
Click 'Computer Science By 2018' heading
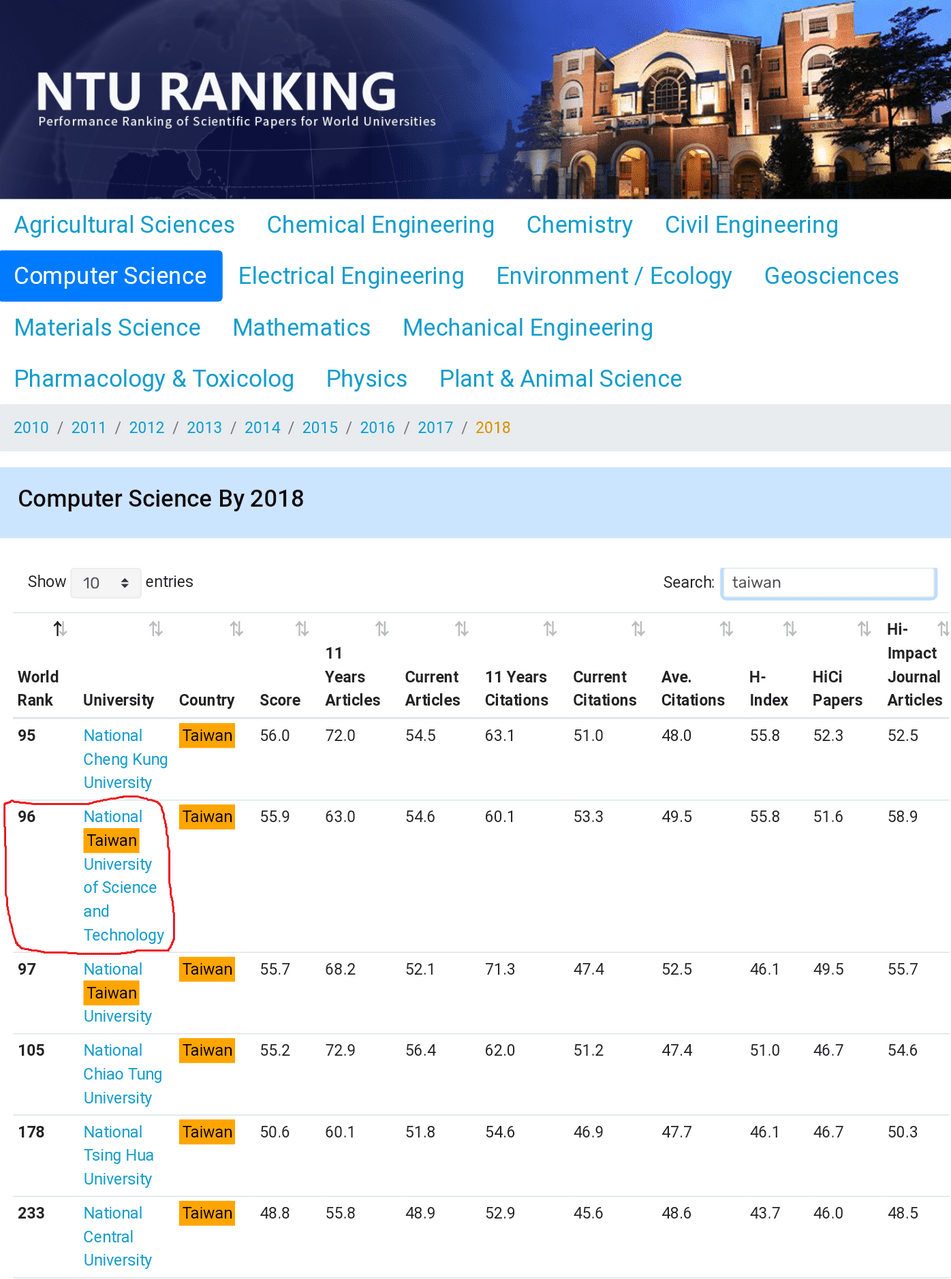point(161,498)
